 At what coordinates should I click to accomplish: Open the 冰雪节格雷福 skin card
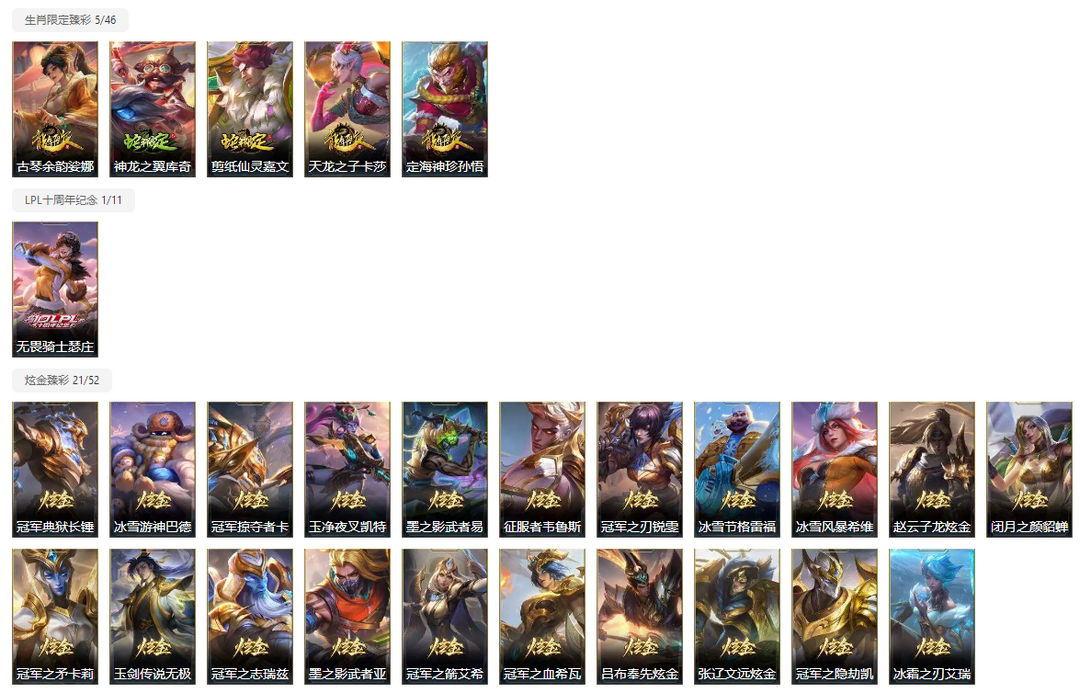(737, 470)
